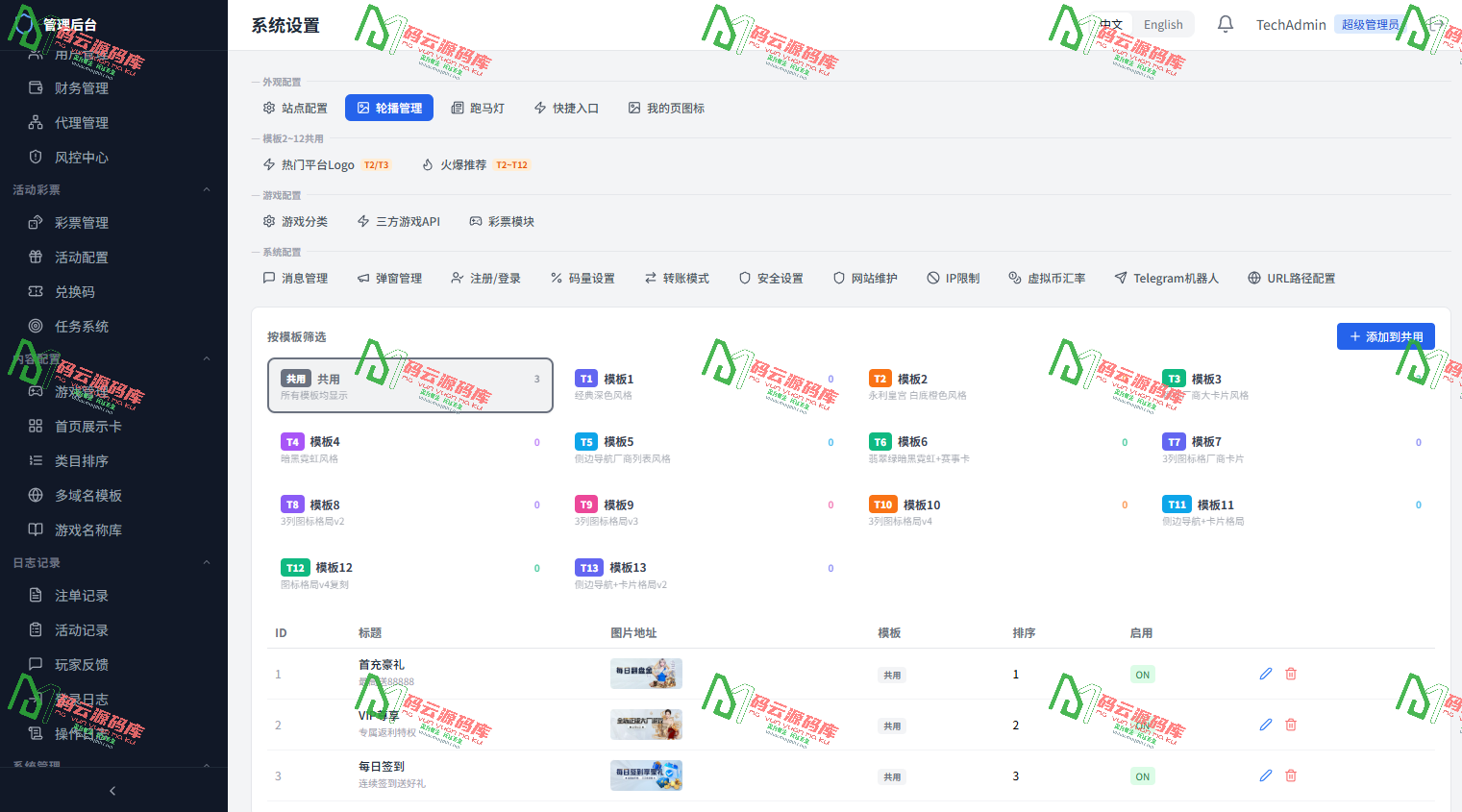Viewport: 1462px width, 812px height.
Task: Open 火爆推荐 tab
Action: tap(475, 164)
